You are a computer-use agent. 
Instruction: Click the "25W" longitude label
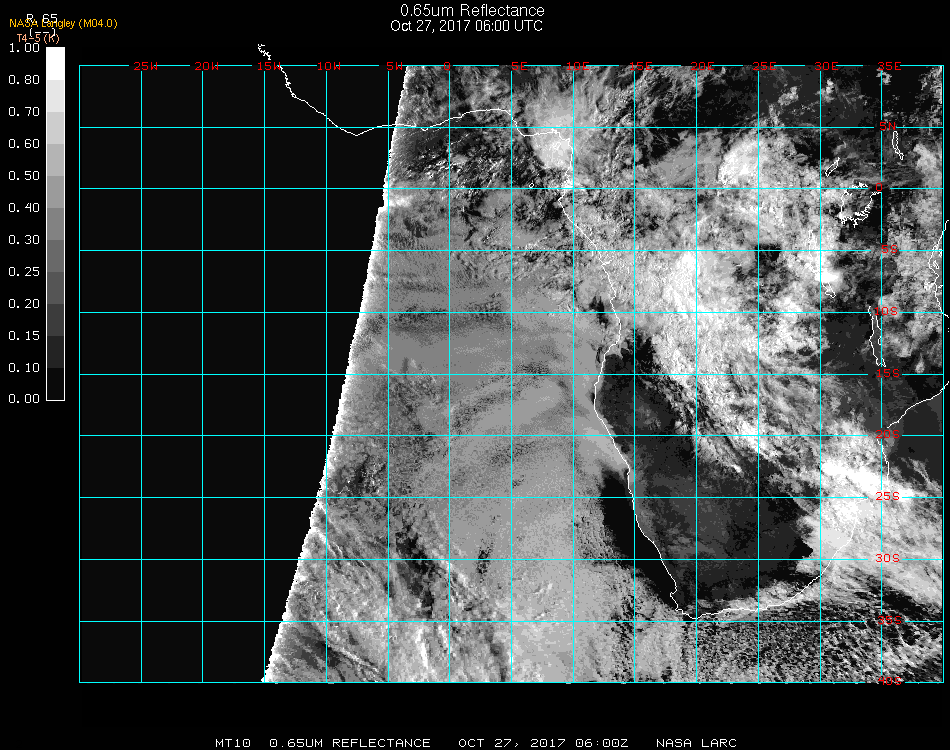(x=145, y=66)
